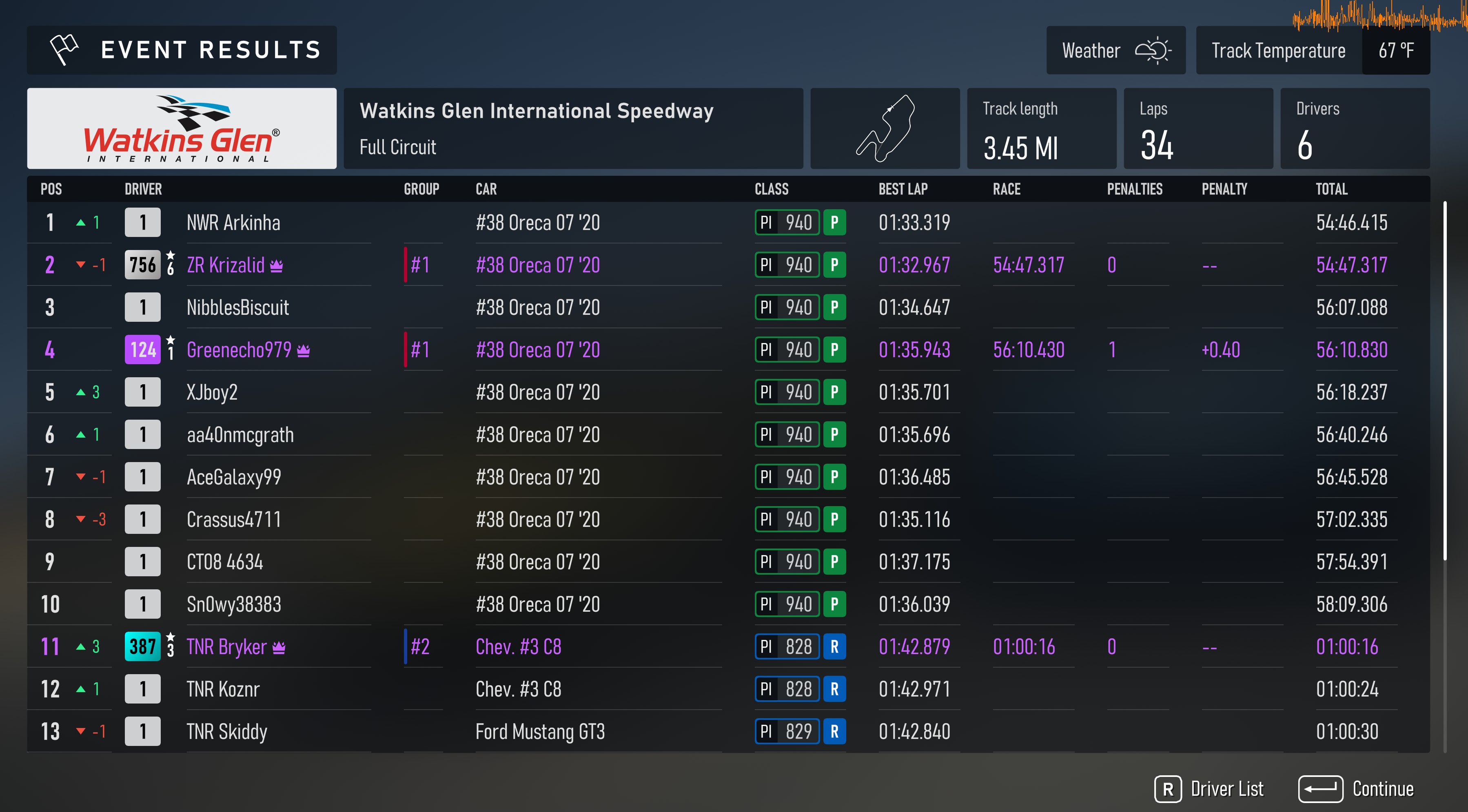Continue past the event results

[1356, 789]
